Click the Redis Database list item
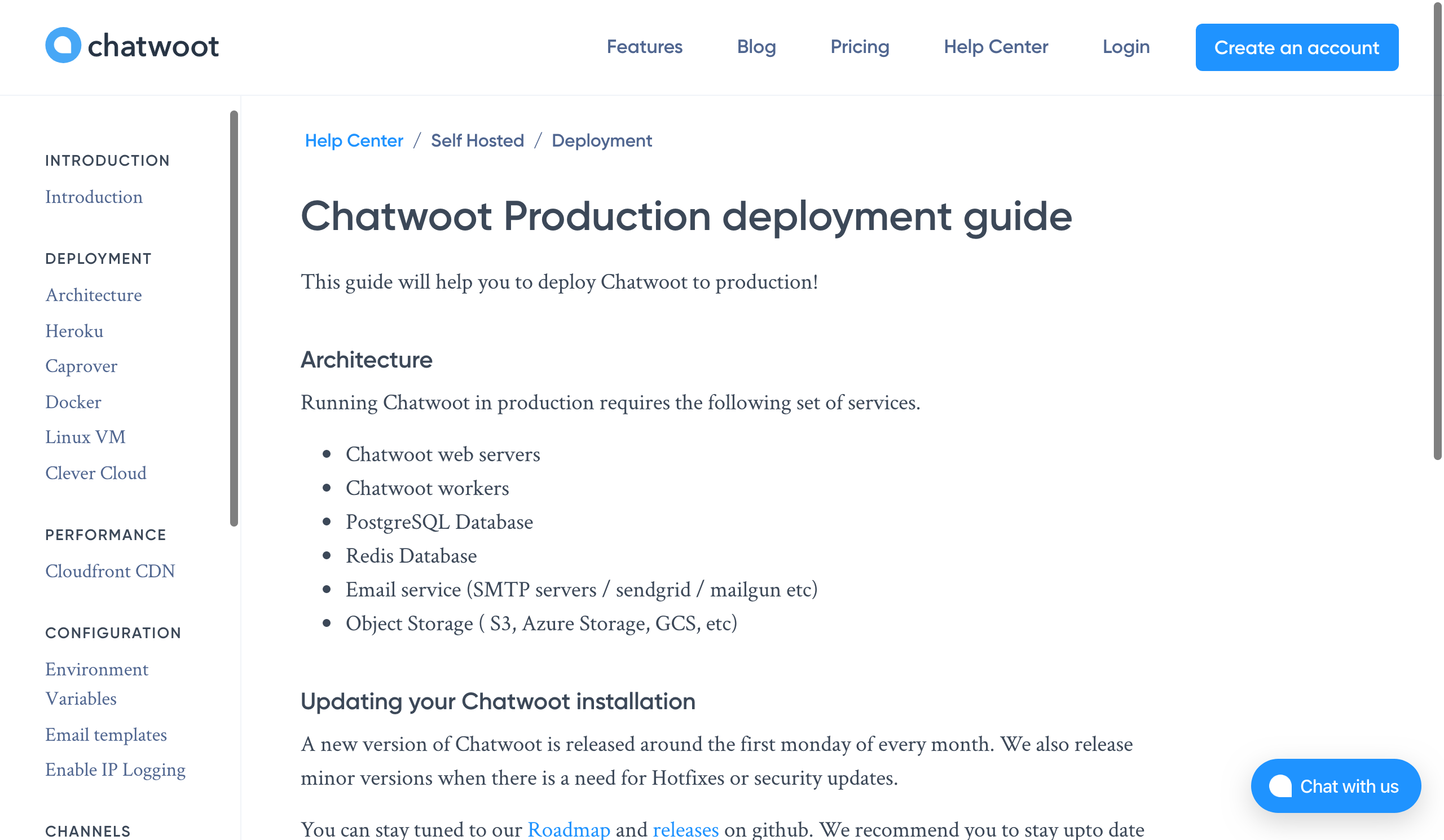The width and height of the screenshot is (1444, 840). [411, 556]
